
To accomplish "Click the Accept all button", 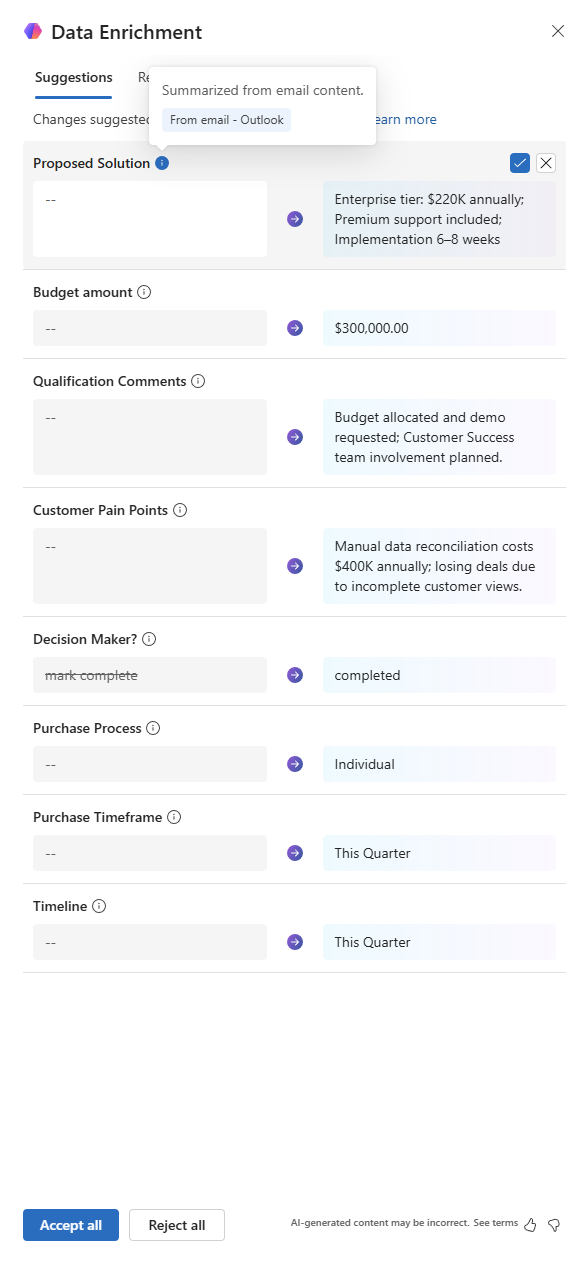I will [x=71, y=1225].
